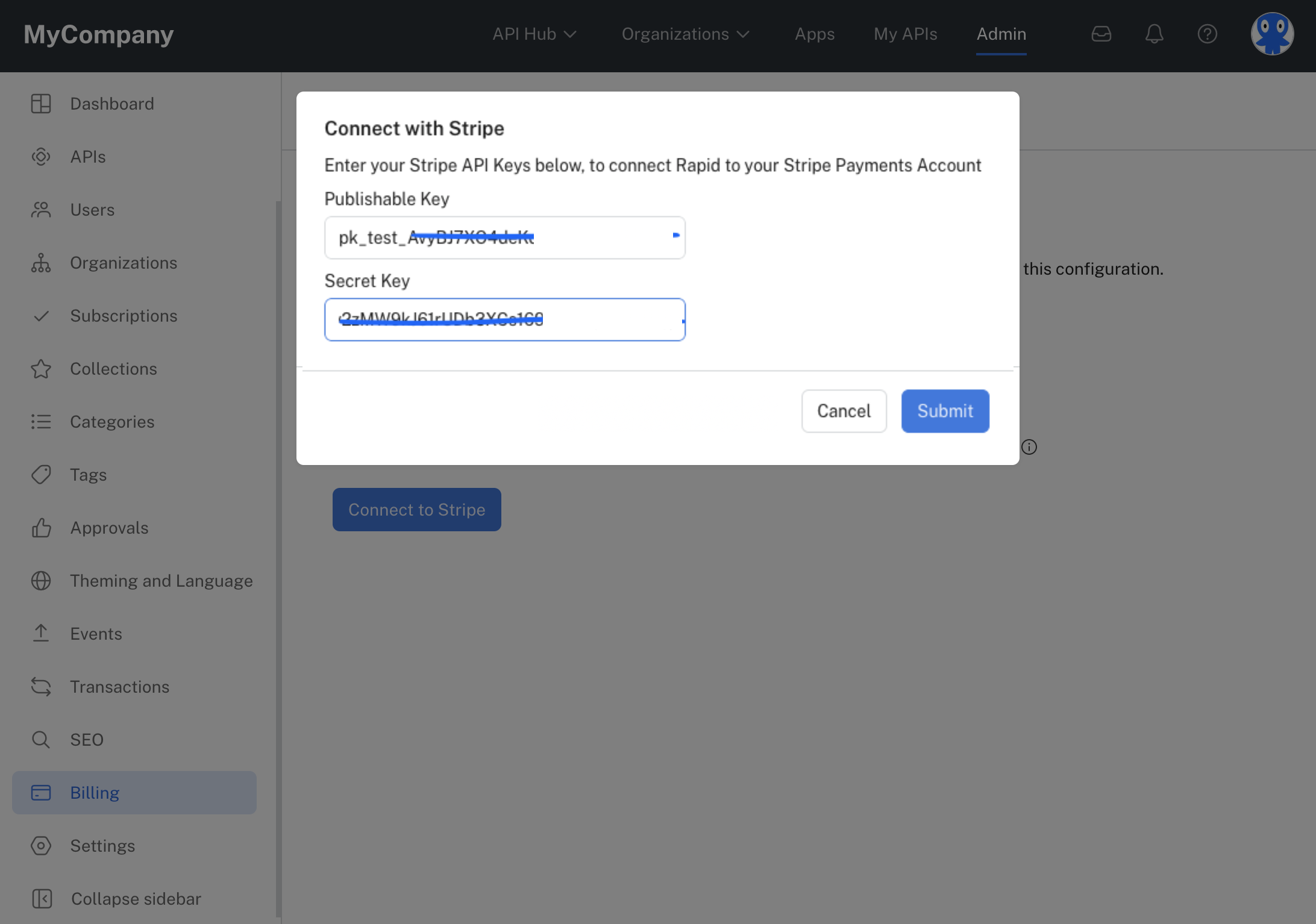Switch to the Apps tab
1316x924 pixels.
point(814,34)
